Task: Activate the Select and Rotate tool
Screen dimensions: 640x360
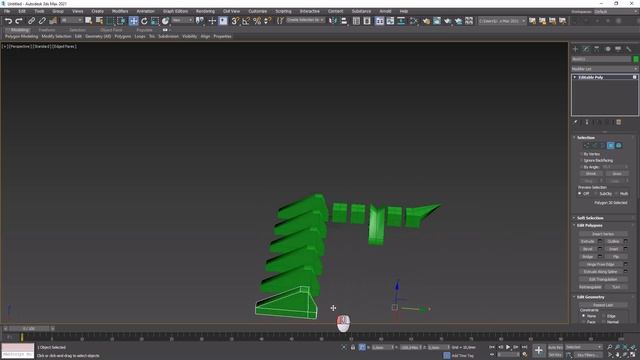Action: [144, 20]
